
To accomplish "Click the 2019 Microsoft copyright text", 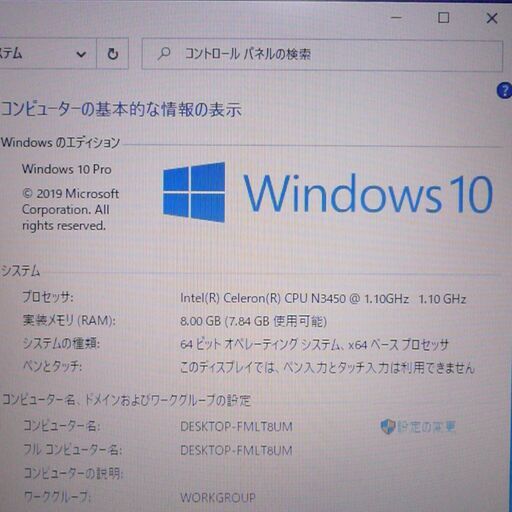I will coord(70,210).
